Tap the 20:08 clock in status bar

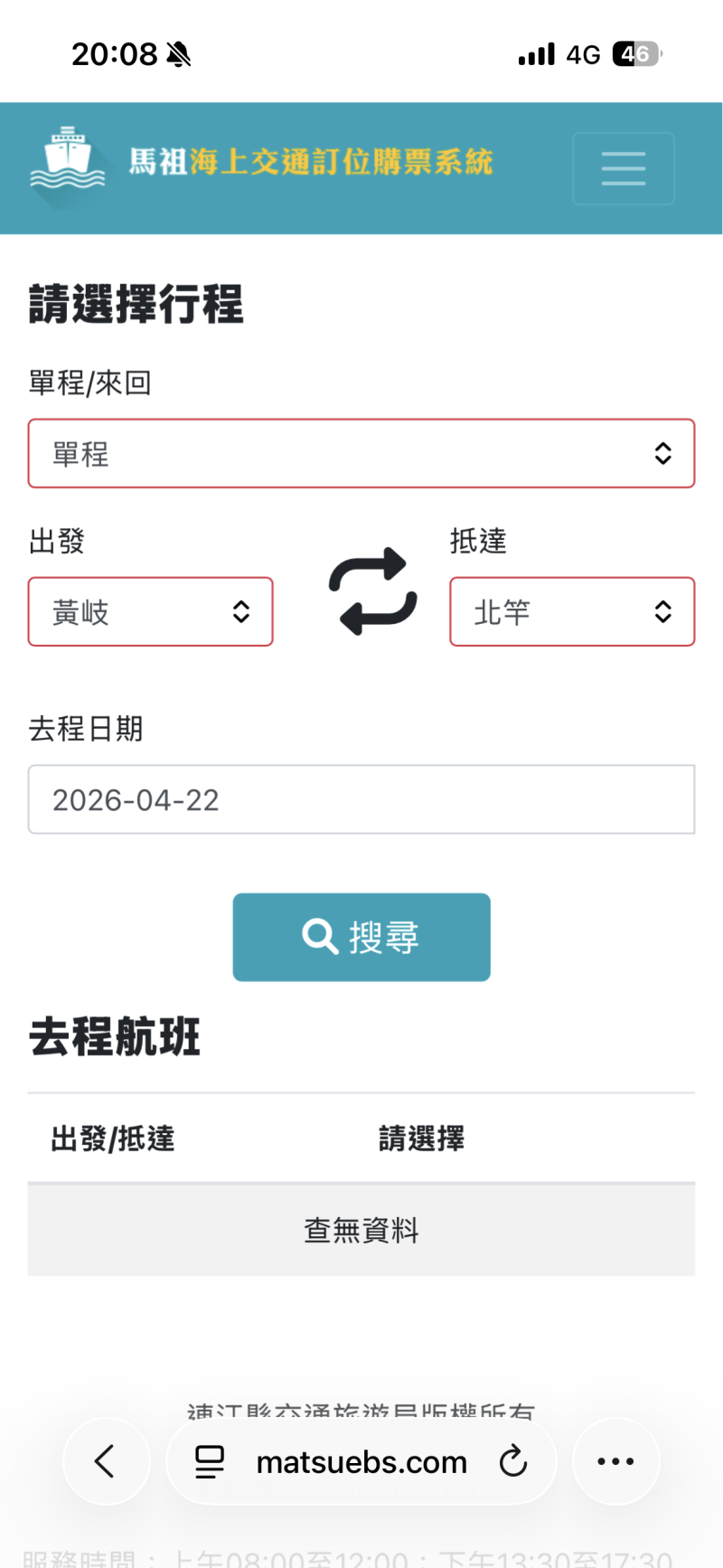click(x=114, y=54)
